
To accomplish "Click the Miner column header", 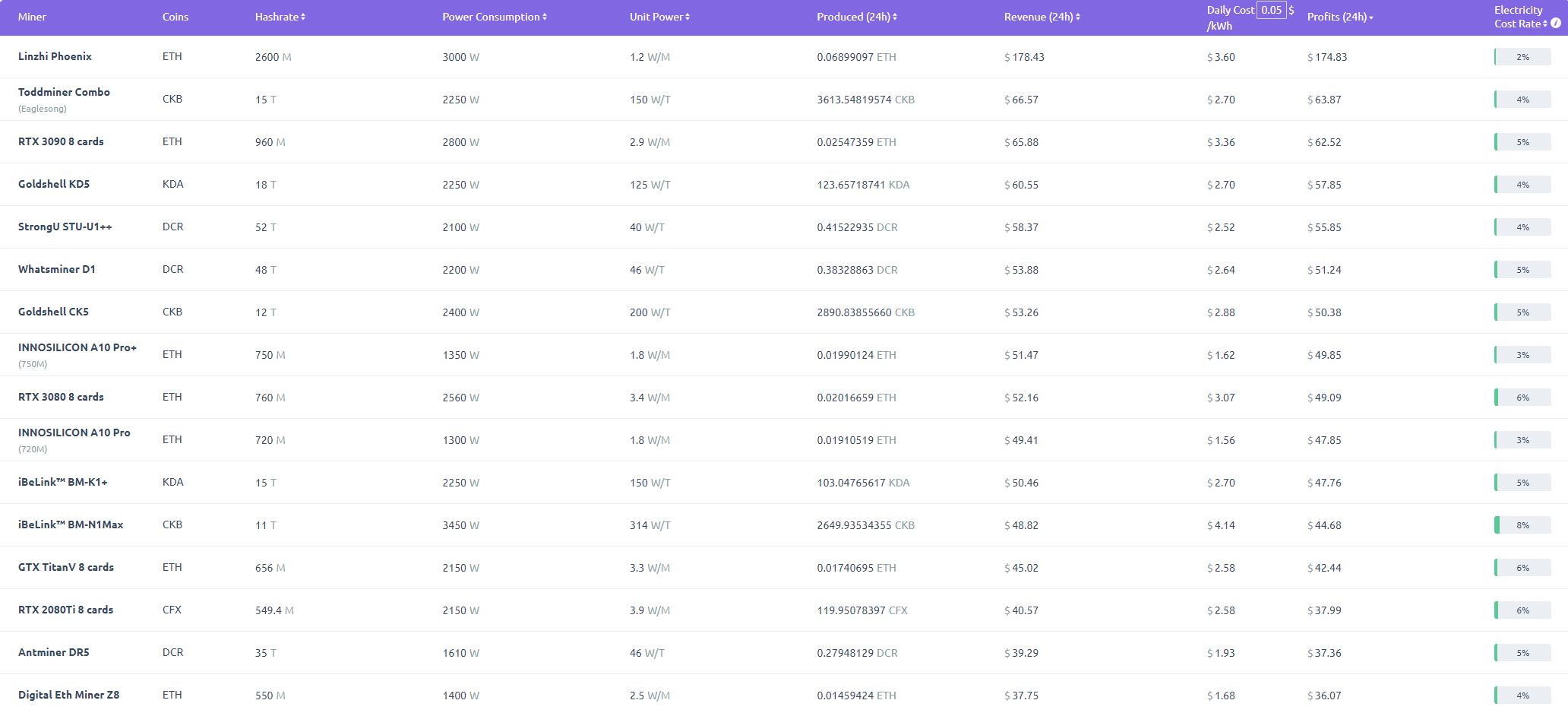I will (x=32, y=17).
